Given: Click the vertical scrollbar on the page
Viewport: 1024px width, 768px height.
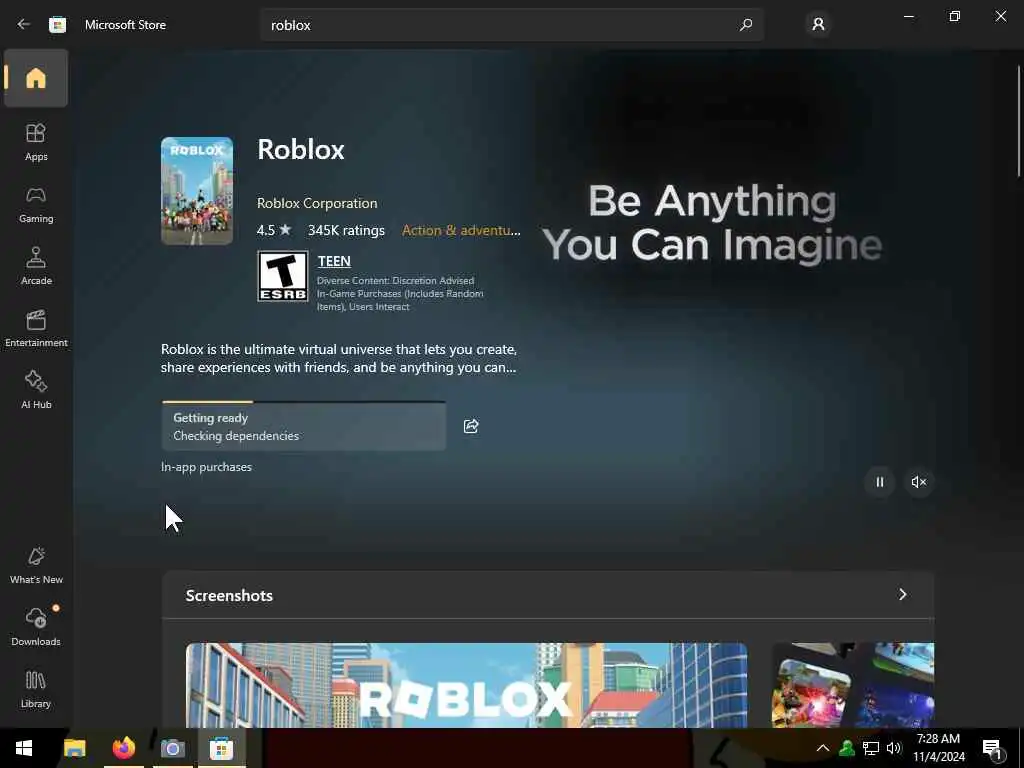Looking at the screenshot, I should tap(1018, 121).
